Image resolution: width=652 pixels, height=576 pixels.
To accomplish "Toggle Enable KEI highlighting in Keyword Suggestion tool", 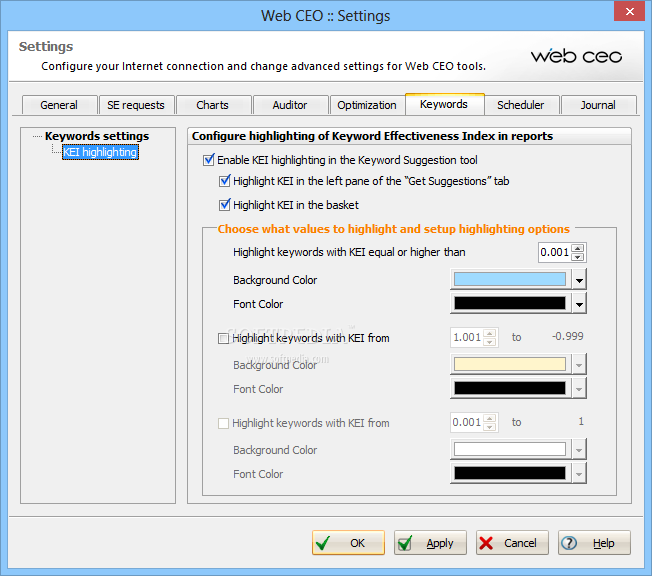I will tap(209, 160).
